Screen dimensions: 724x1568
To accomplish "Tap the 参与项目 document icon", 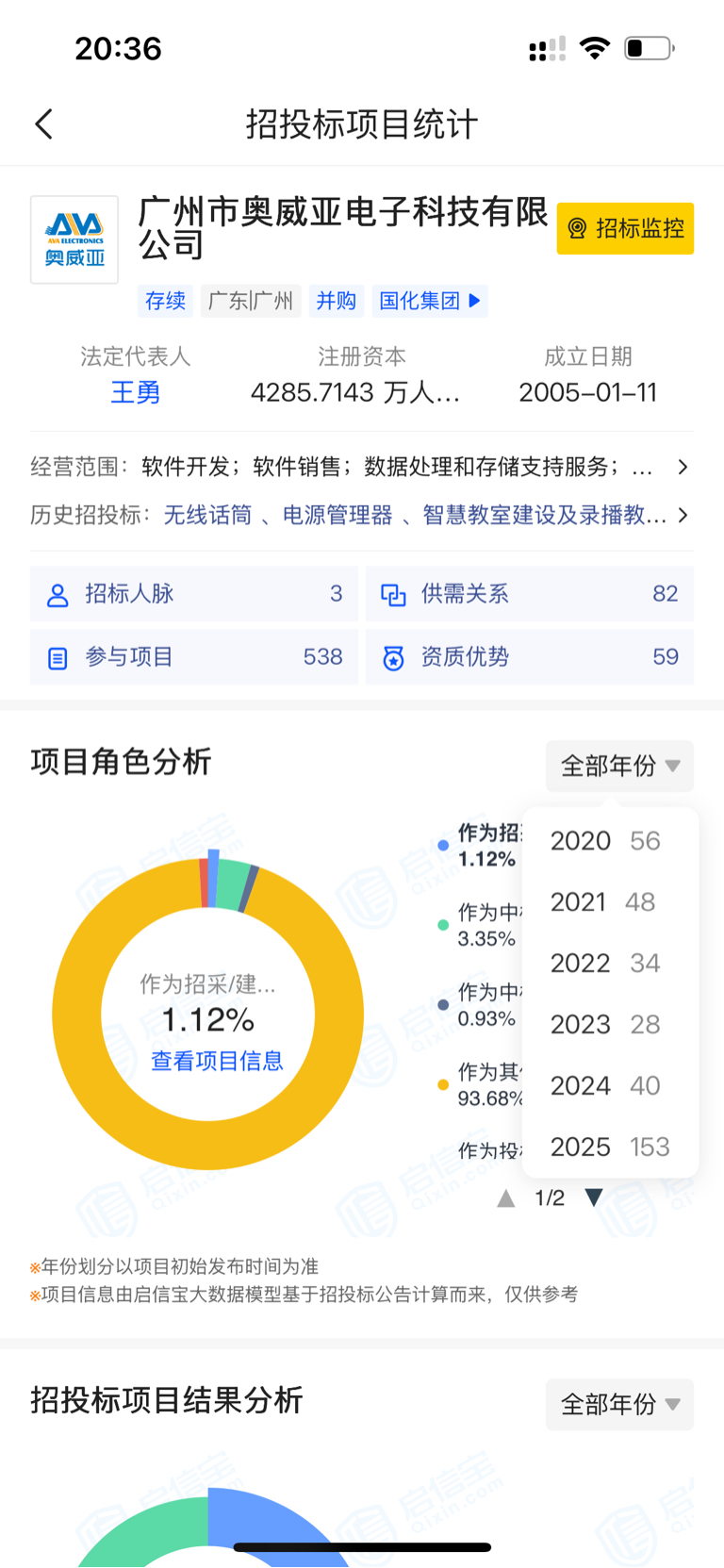I will 58,658.
